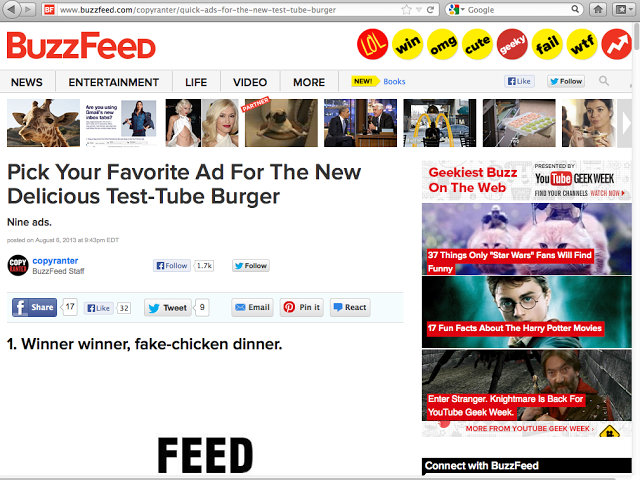This screenshot has height=480, width=640.
Task: Open the ENTERTAINMENT menu tab
Action: coord(113,82)
